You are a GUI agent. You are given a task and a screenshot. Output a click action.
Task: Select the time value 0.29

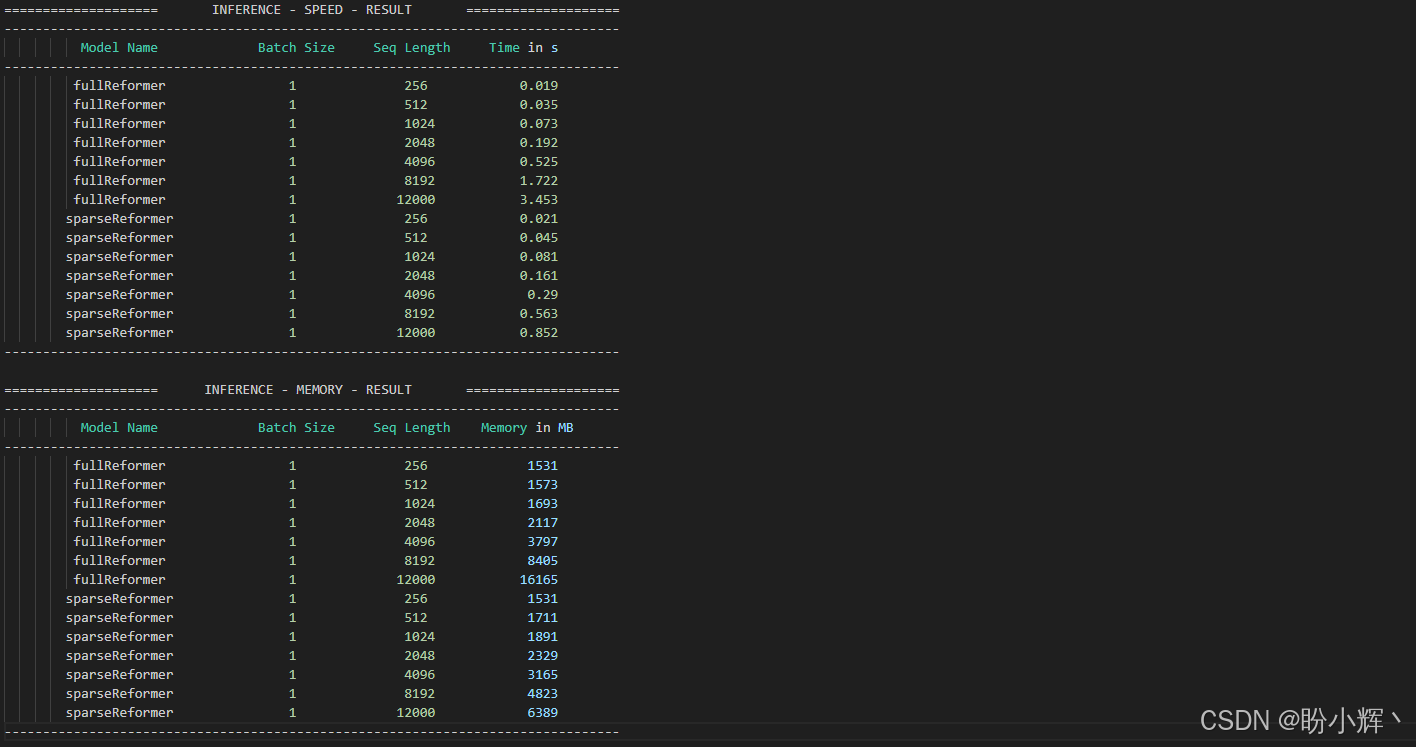point(543,295)
